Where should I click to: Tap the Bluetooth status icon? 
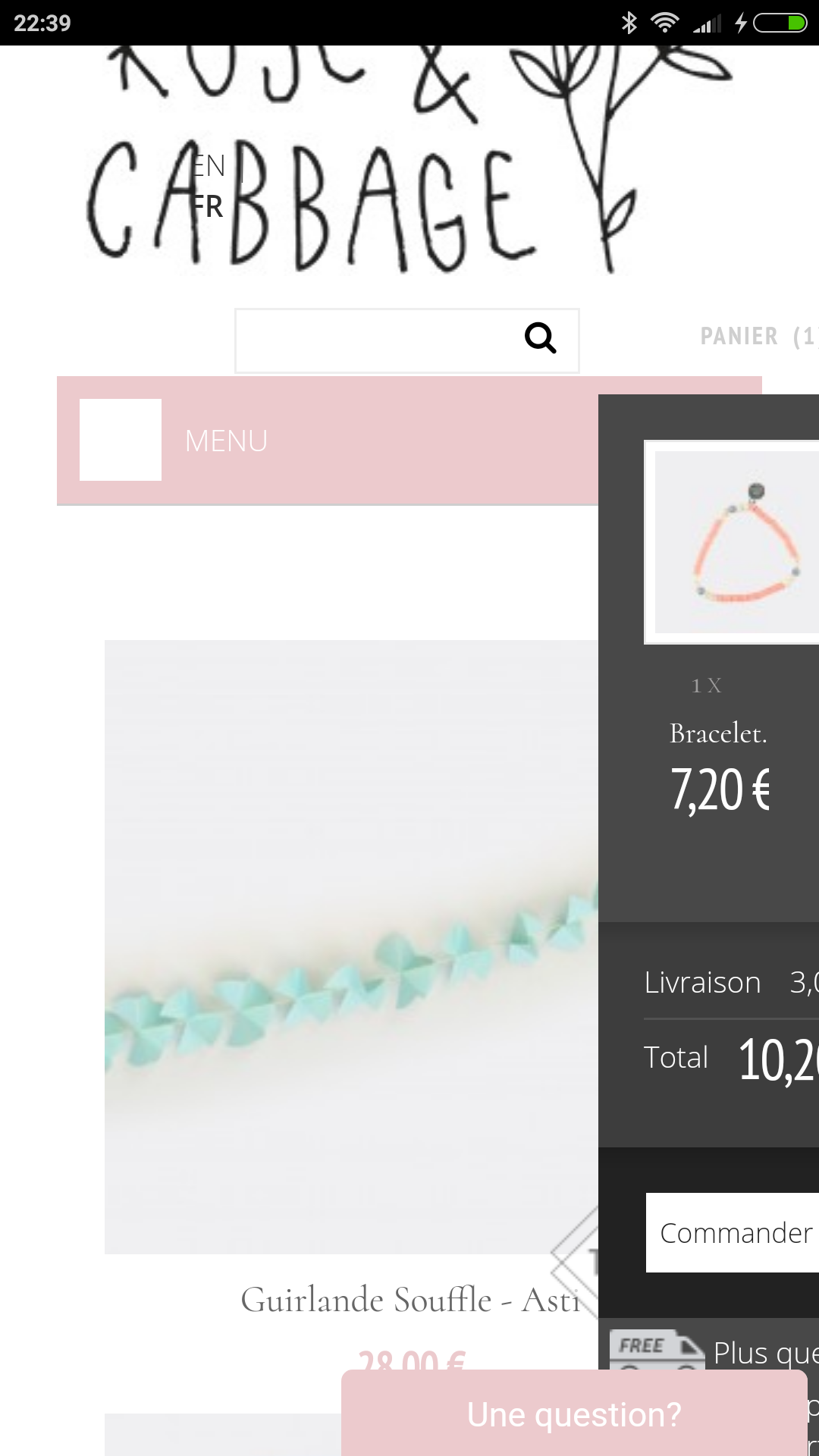click(x=629, y=23)
